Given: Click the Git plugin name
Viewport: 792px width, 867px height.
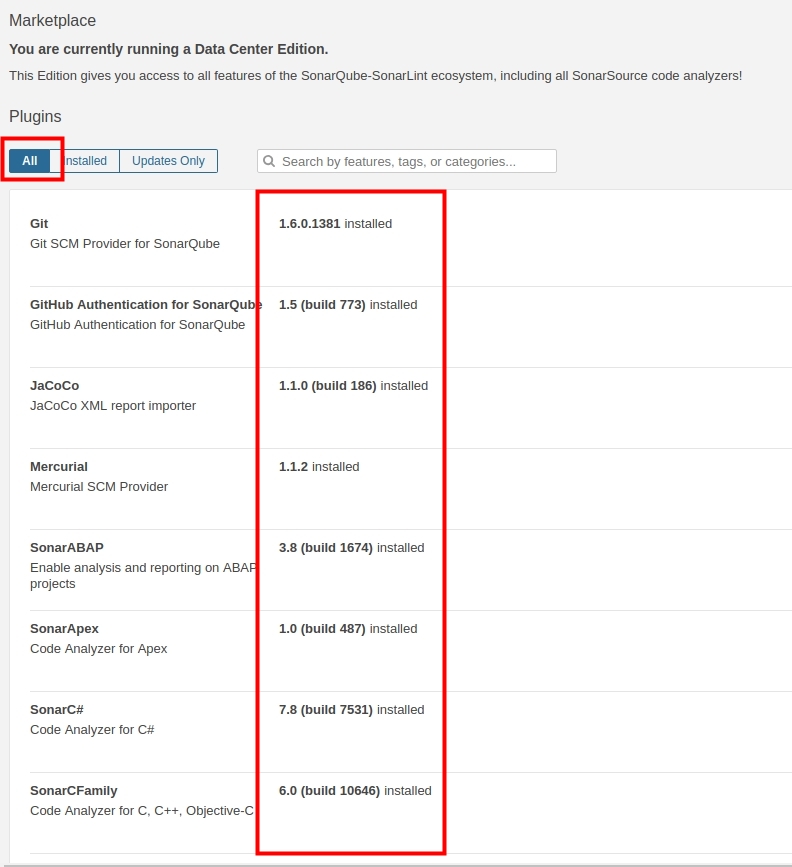Looking at the screenshot, I should pyautogui.click(x=39, y=223).
